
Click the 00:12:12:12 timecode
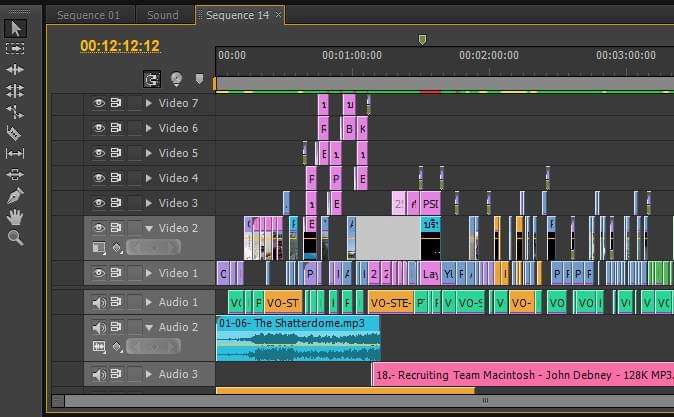click(120, 46)
